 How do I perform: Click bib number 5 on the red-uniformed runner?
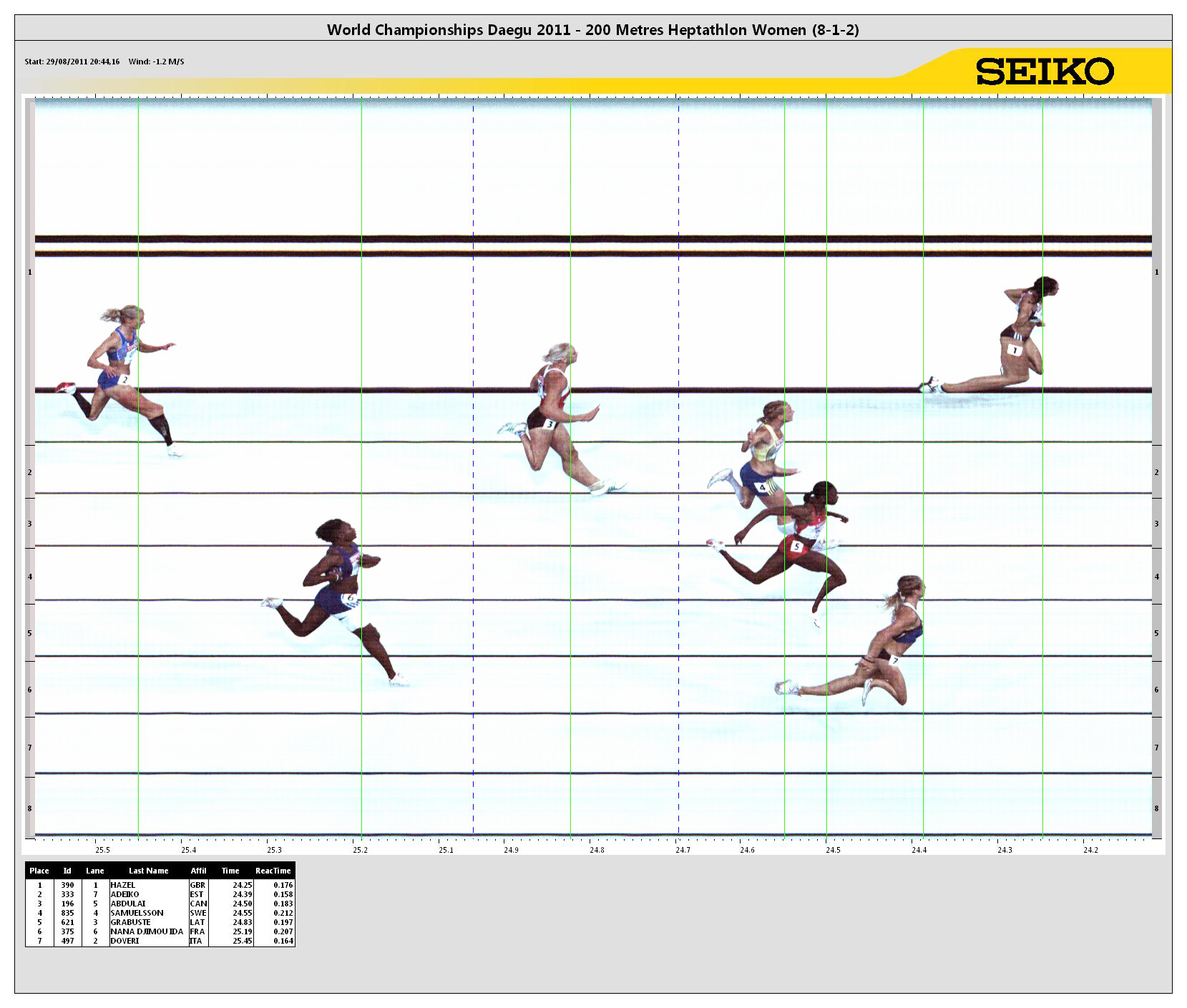[x=796, y=547]
